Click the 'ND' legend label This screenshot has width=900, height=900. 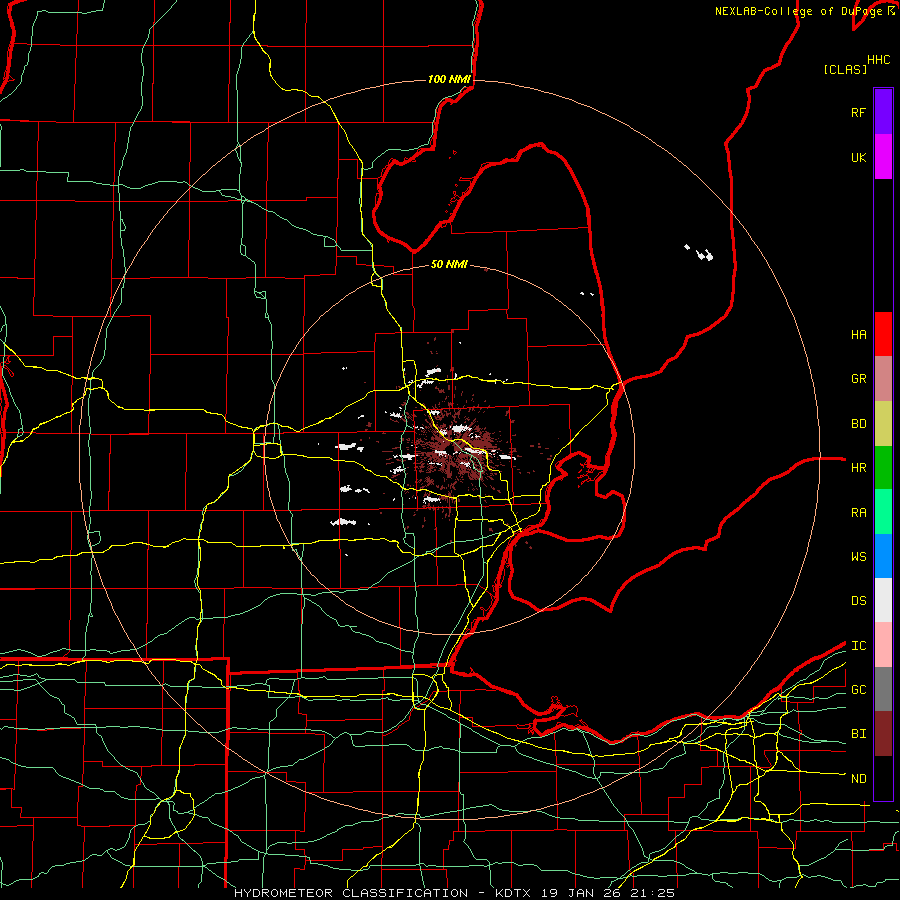point(858,779)
